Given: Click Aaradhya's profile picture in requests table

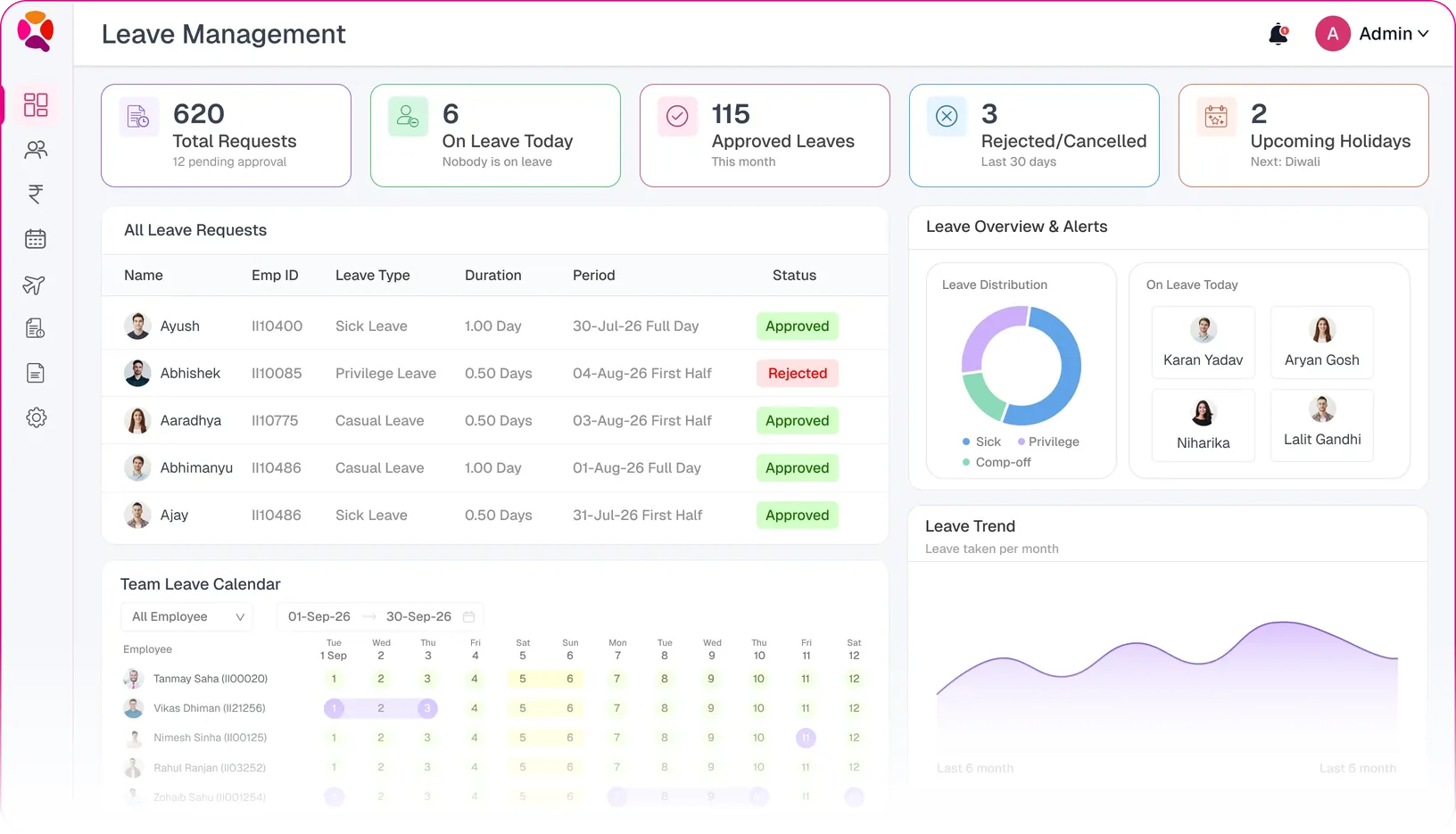Looking at the screenshot, I should point(137,421).
